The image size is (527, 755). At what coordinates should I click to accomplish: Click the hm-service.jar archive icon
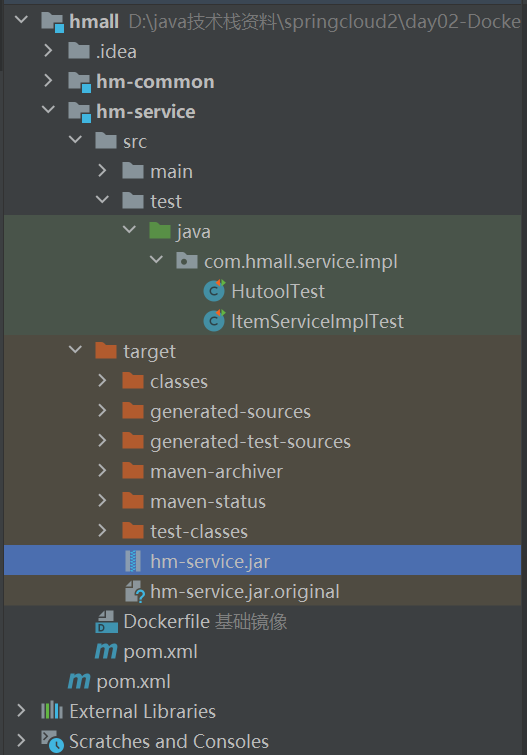(x=133, y=561)
